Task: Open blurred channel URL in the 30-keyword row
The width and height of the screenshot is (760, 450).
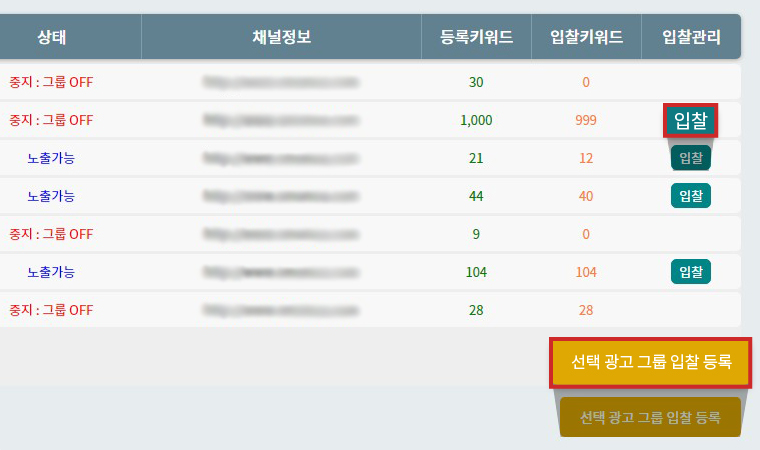Action: pos(280,82)
